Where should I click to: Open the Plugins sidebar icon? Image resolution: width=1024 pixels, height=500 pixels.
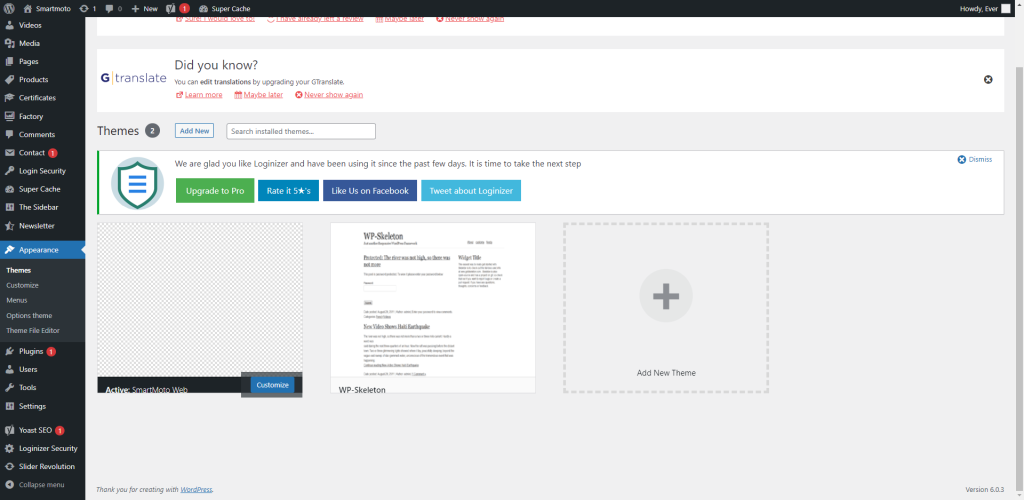9,351
